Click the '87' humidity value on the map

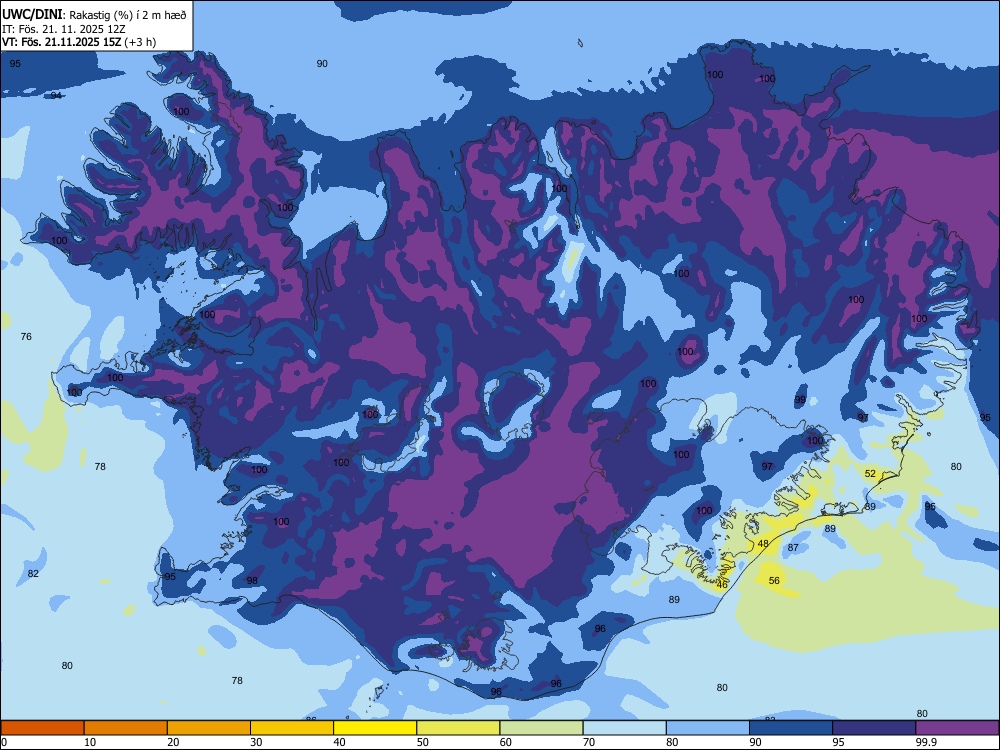click(x=793, y=548)
